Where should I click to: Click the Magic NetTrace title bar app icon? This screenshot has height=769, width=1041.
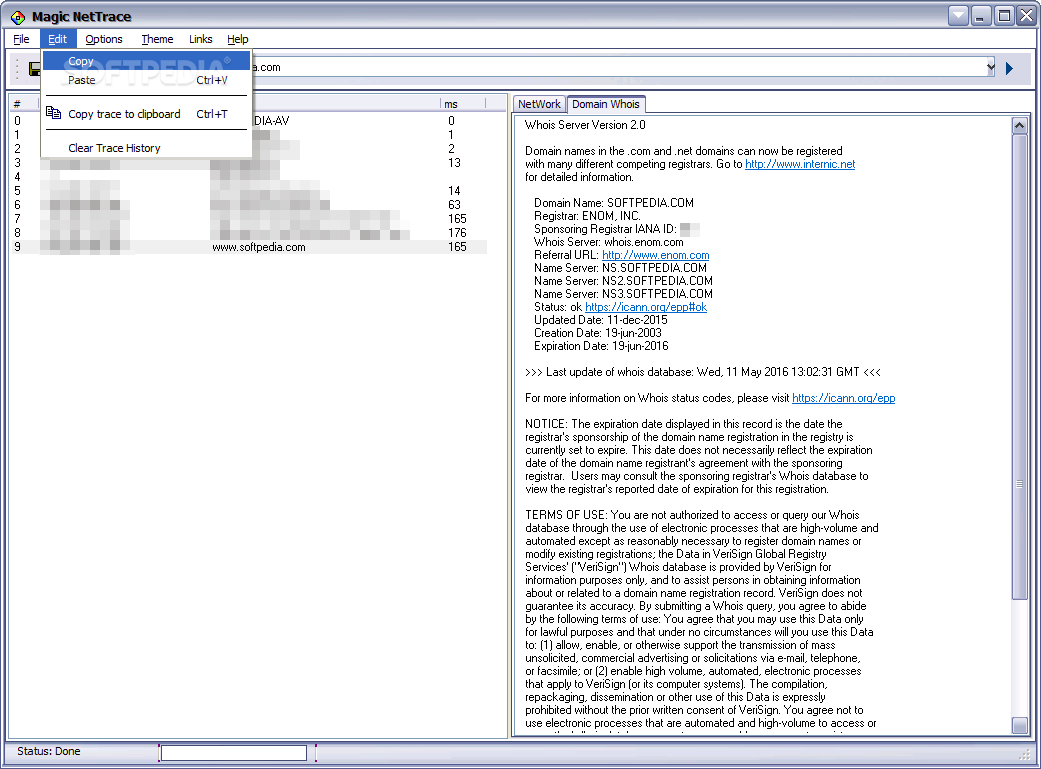click(18, 17)
